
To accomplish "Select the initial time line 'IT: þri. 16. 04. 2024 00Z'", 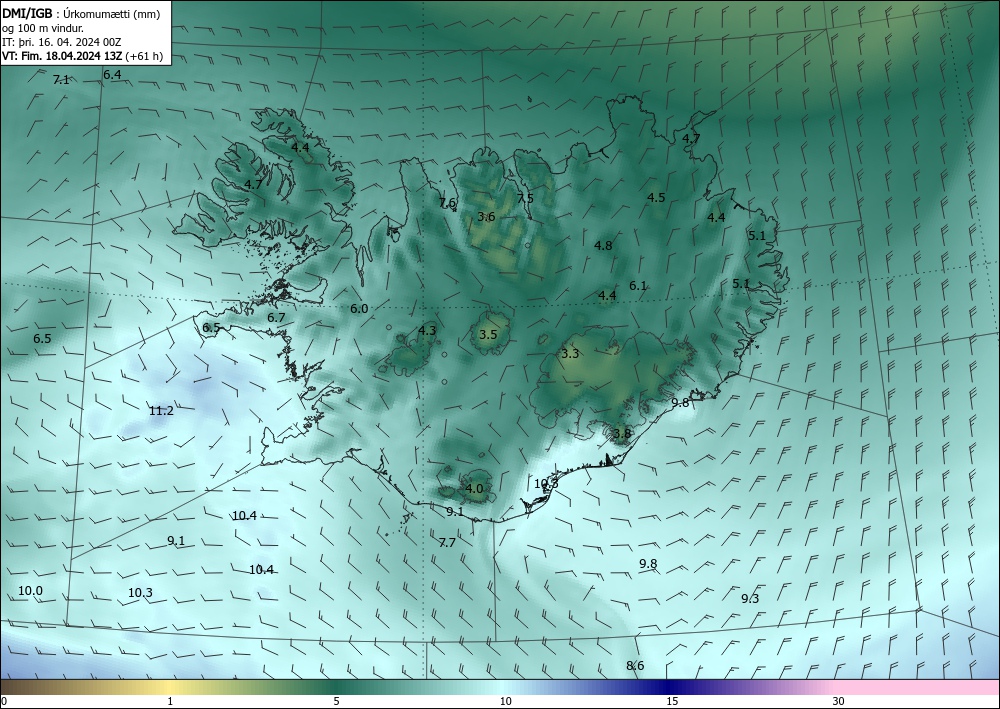I will tap(61, 42).
